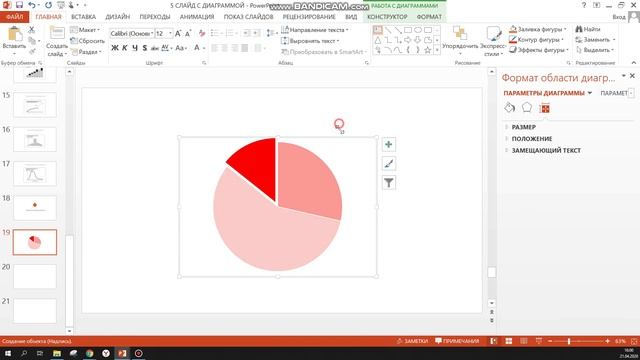Select the text box shape in gallery
The width and height of the screenshot is (640, 360).
click(x=378, y=30)
